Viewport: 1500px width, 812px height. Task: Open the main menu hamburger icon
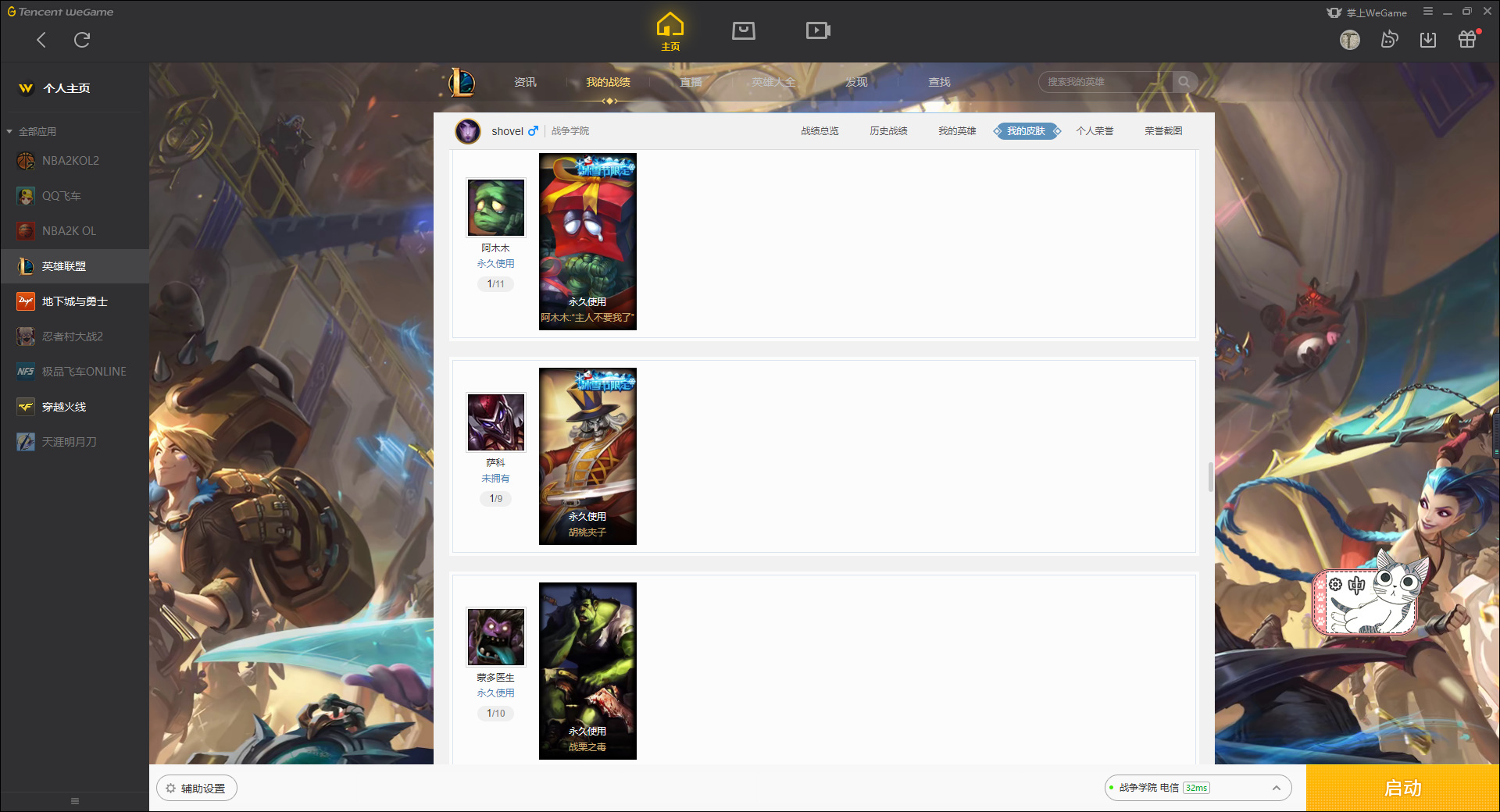pyautogui.click(x=1428, y=12)
